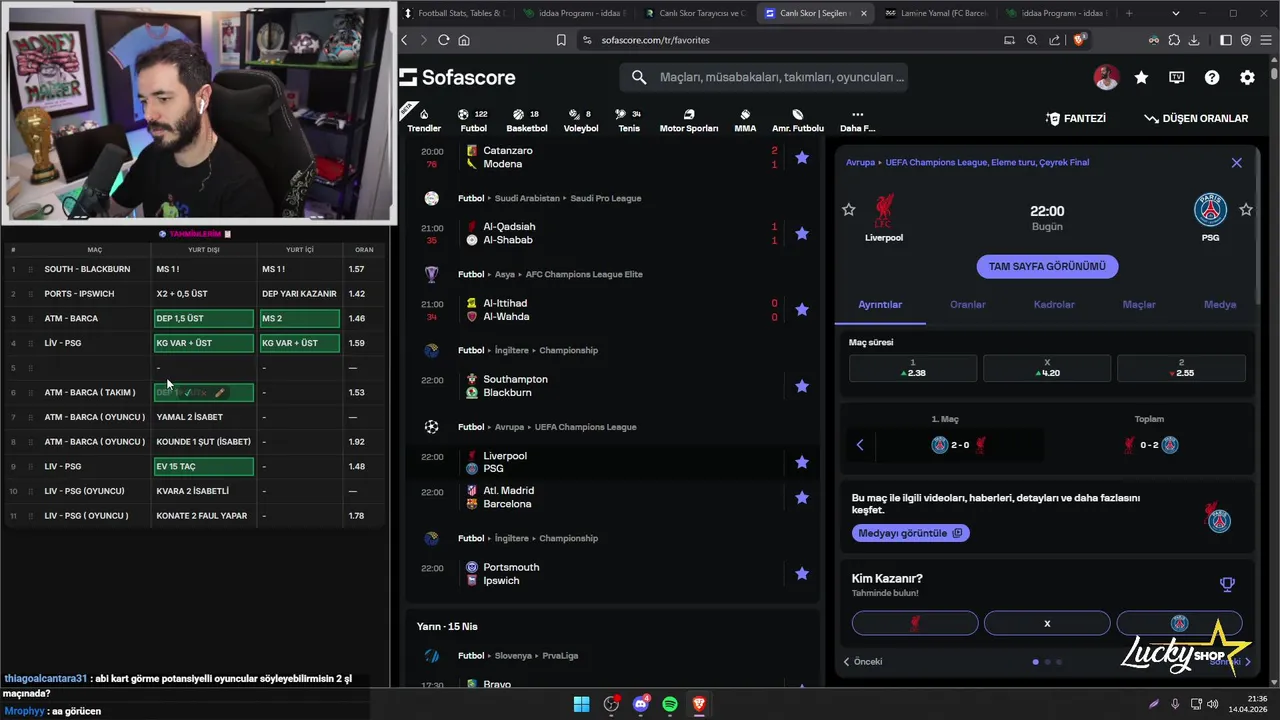Open the Sofascore profile avatar
Viewport: 1280px width, 720px height.
pos(1106,77)
